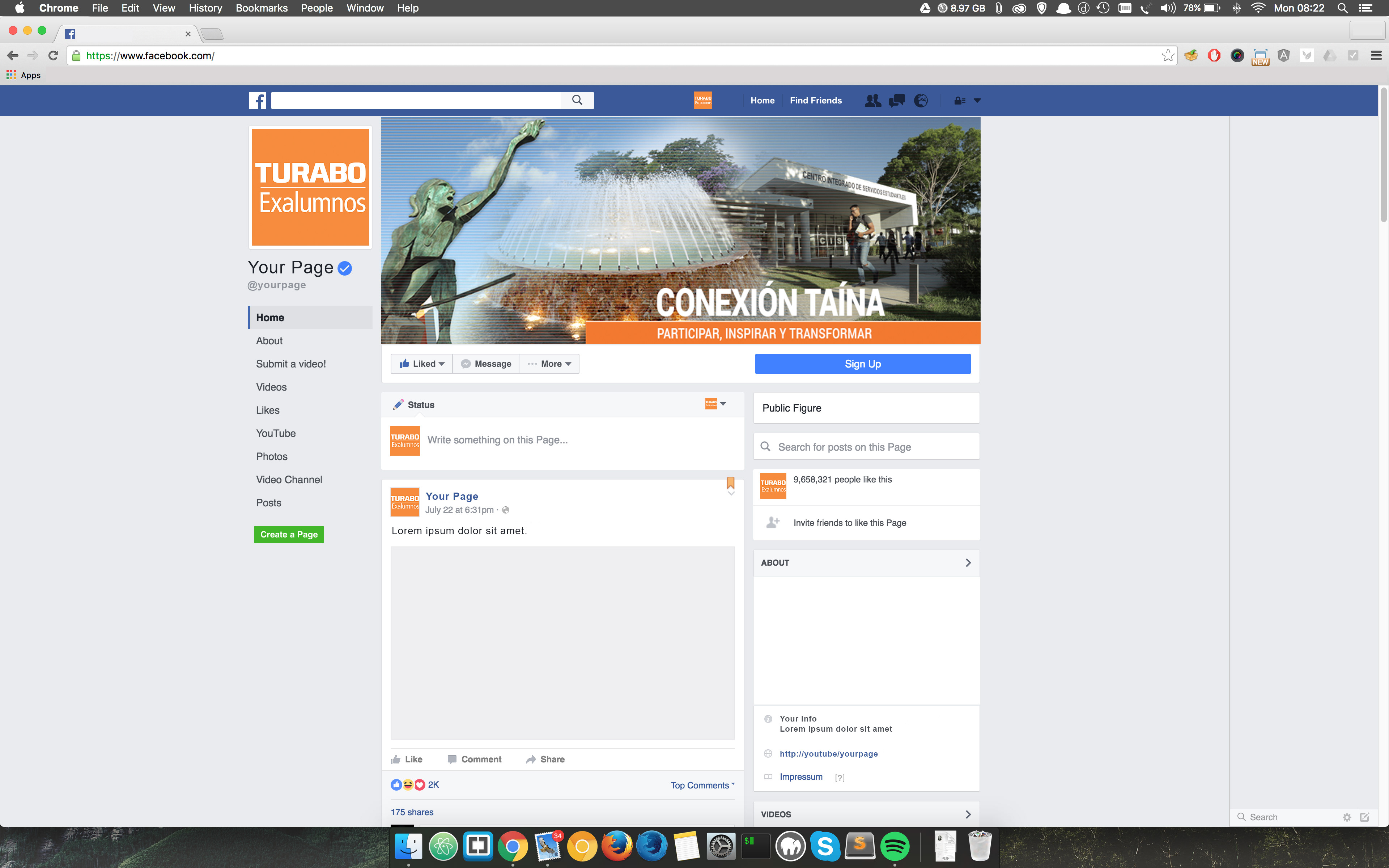Open messages icon in Facebook header

[897, 101]
